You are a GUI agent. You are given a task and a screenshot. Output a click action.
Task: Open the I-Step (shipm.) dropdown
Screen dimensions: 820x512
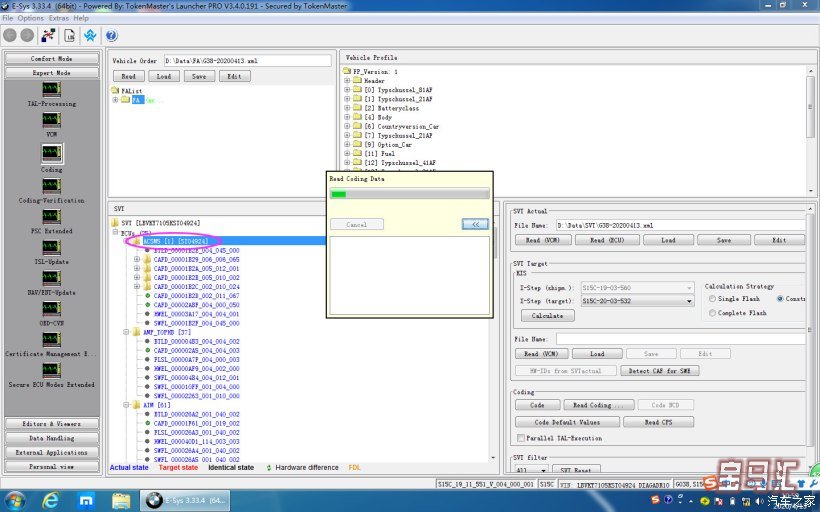pyautogui.click(x=689, y=288)
